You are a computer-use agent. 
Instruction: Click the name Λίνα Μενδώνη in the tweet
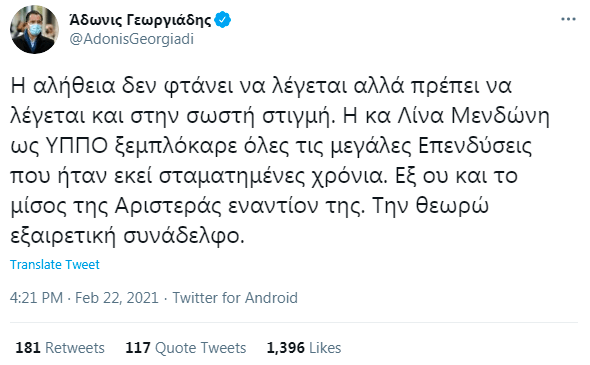coord(474,116)
